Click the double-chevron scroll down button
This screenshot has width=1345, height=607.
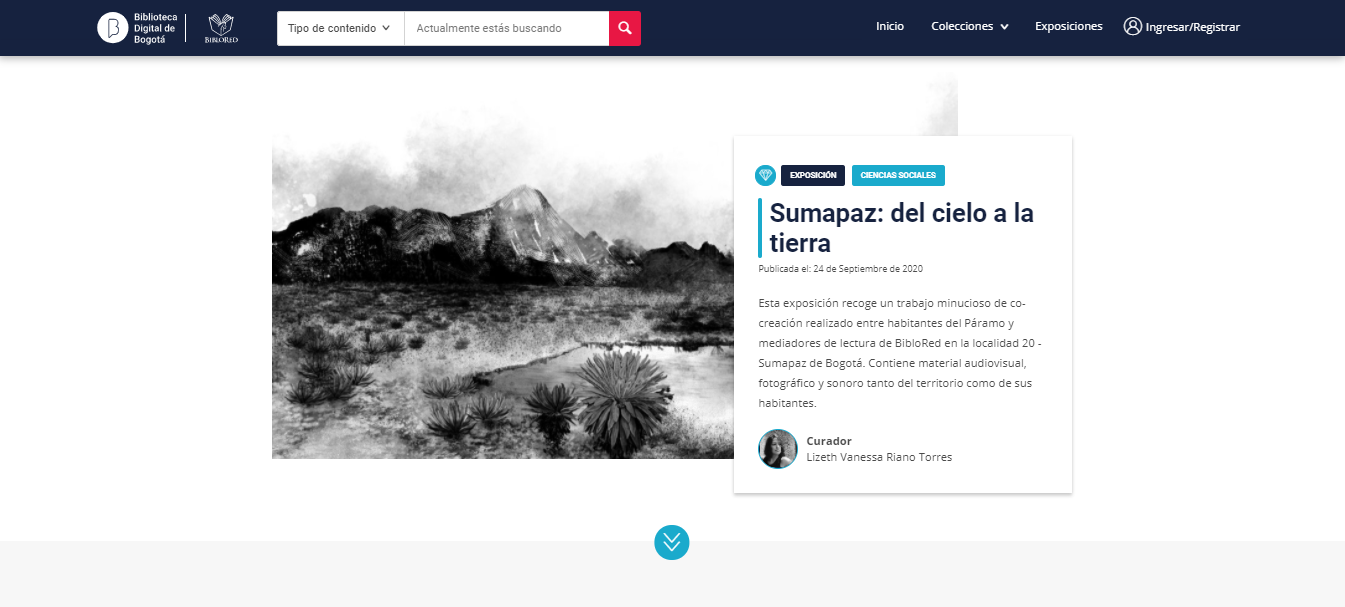[x=672, y=542]
